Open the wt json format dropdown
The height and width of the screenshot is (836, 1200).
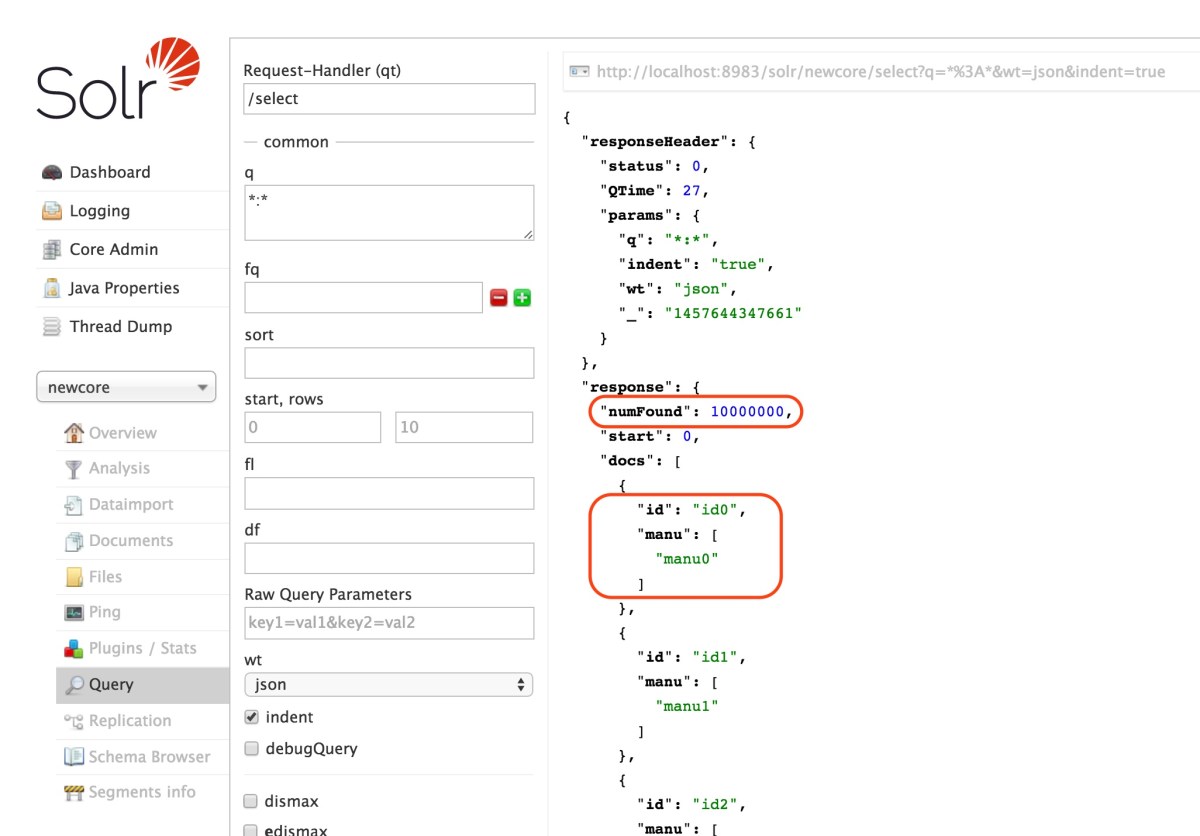388,685
